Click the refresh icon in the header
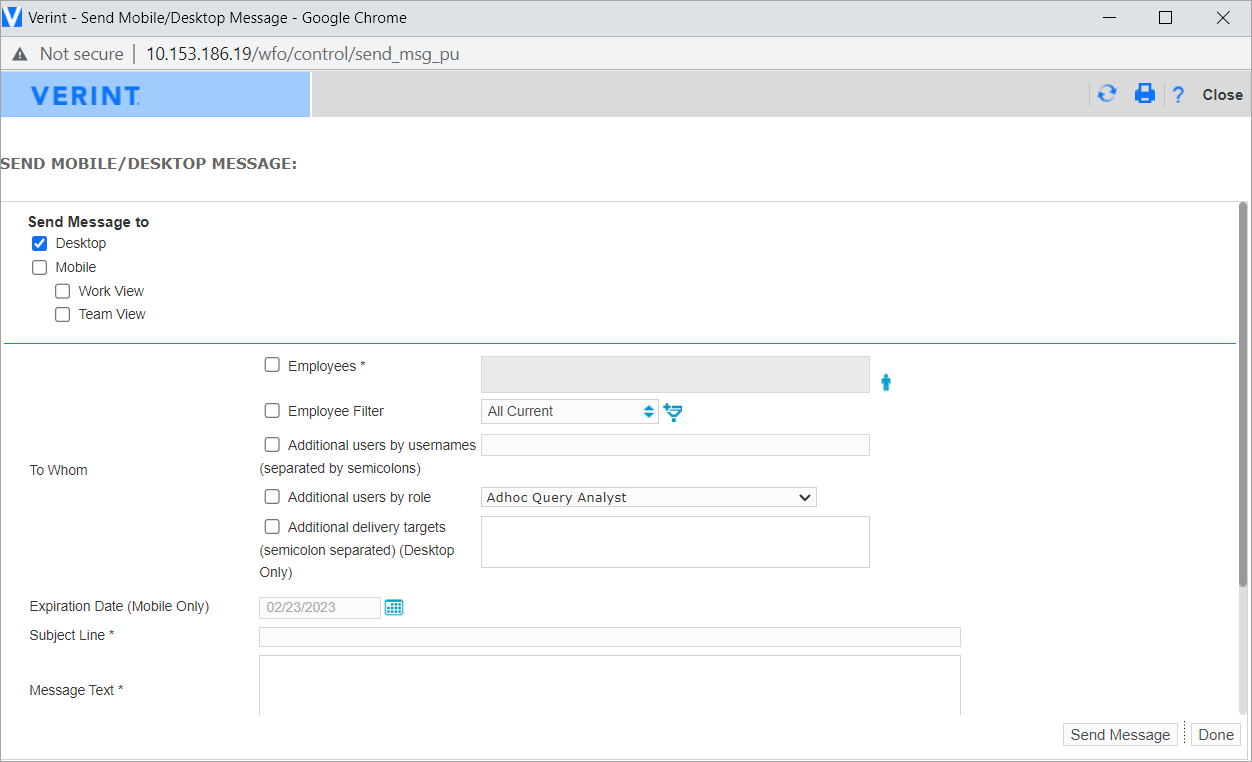This screenshot has height=762, width=1252. click(x=1107, y=94)
